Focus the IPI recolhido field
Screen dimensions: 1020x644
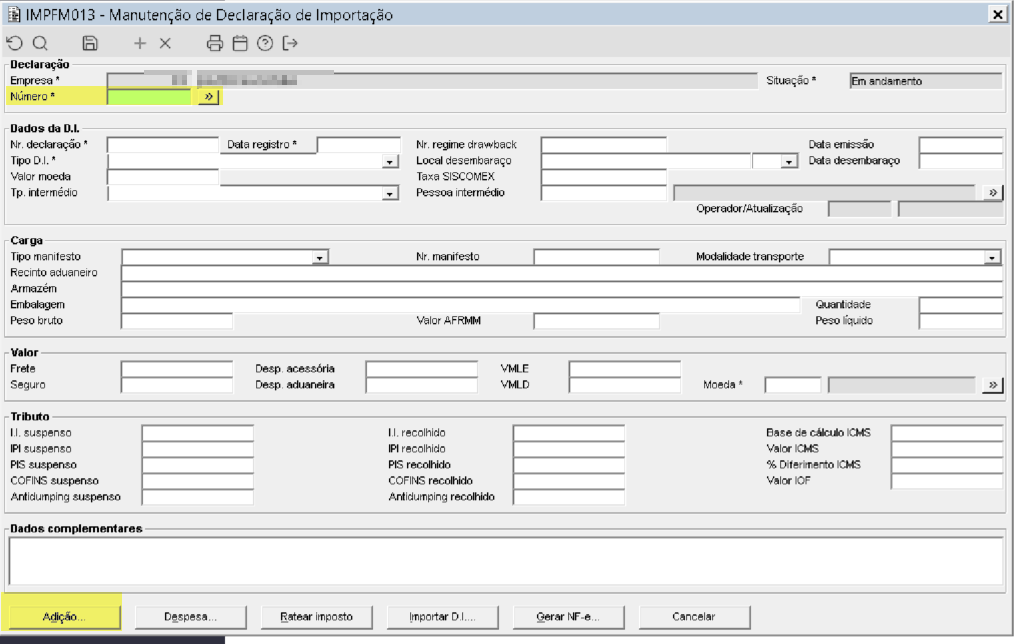(x=569, y=449)
